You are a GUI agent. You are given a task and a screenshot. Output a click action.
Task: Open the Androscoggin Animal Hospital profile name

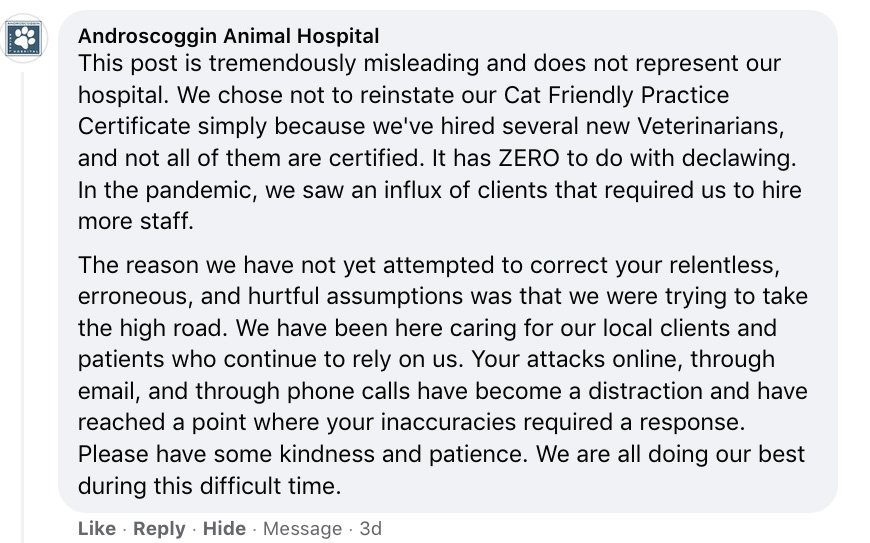(x=229, y=36)
